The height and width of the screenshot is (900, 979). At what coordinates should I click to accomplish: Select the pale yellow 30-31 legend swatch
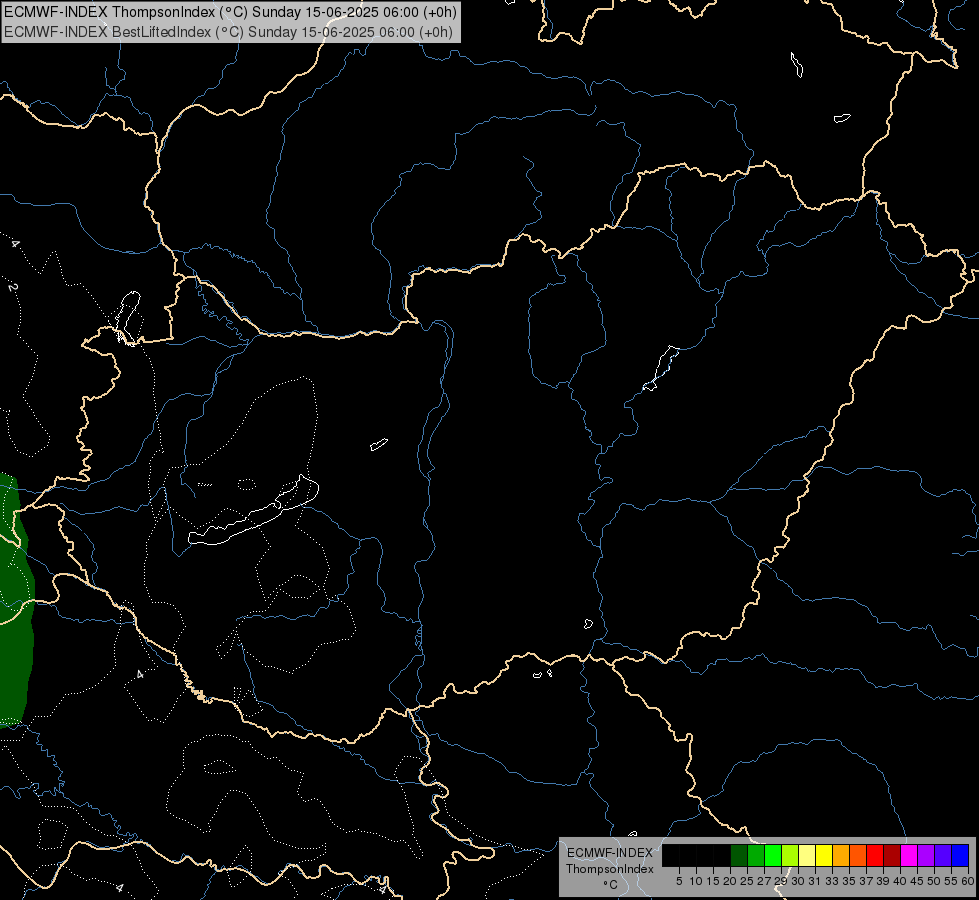(807, 855)
